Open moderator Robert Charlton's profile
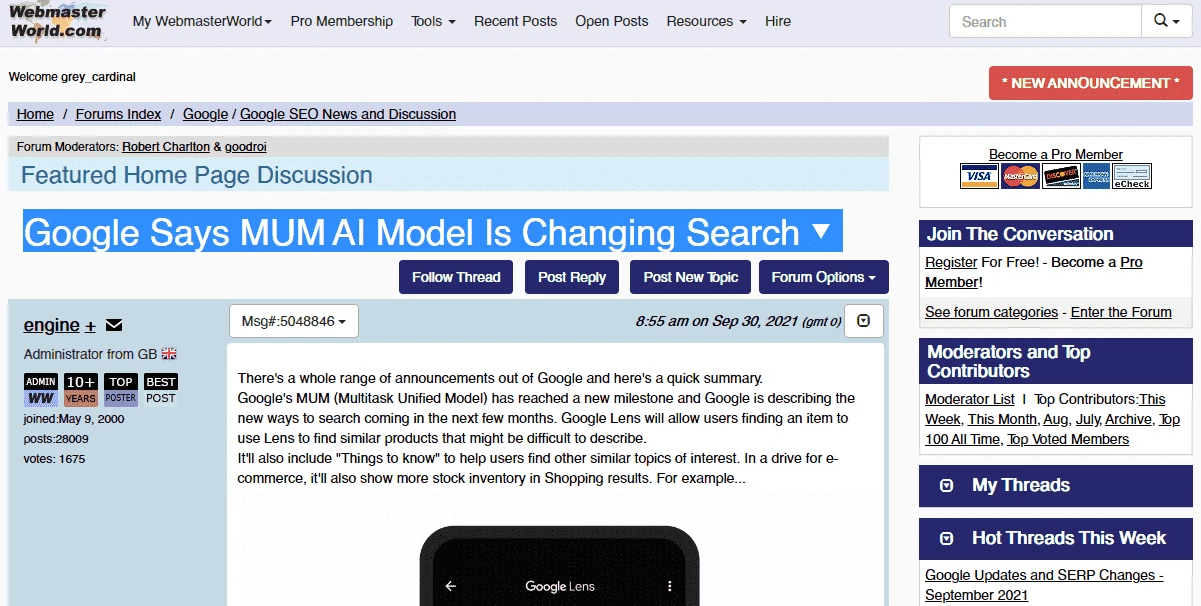1201x606 pixels. (166, 146)
